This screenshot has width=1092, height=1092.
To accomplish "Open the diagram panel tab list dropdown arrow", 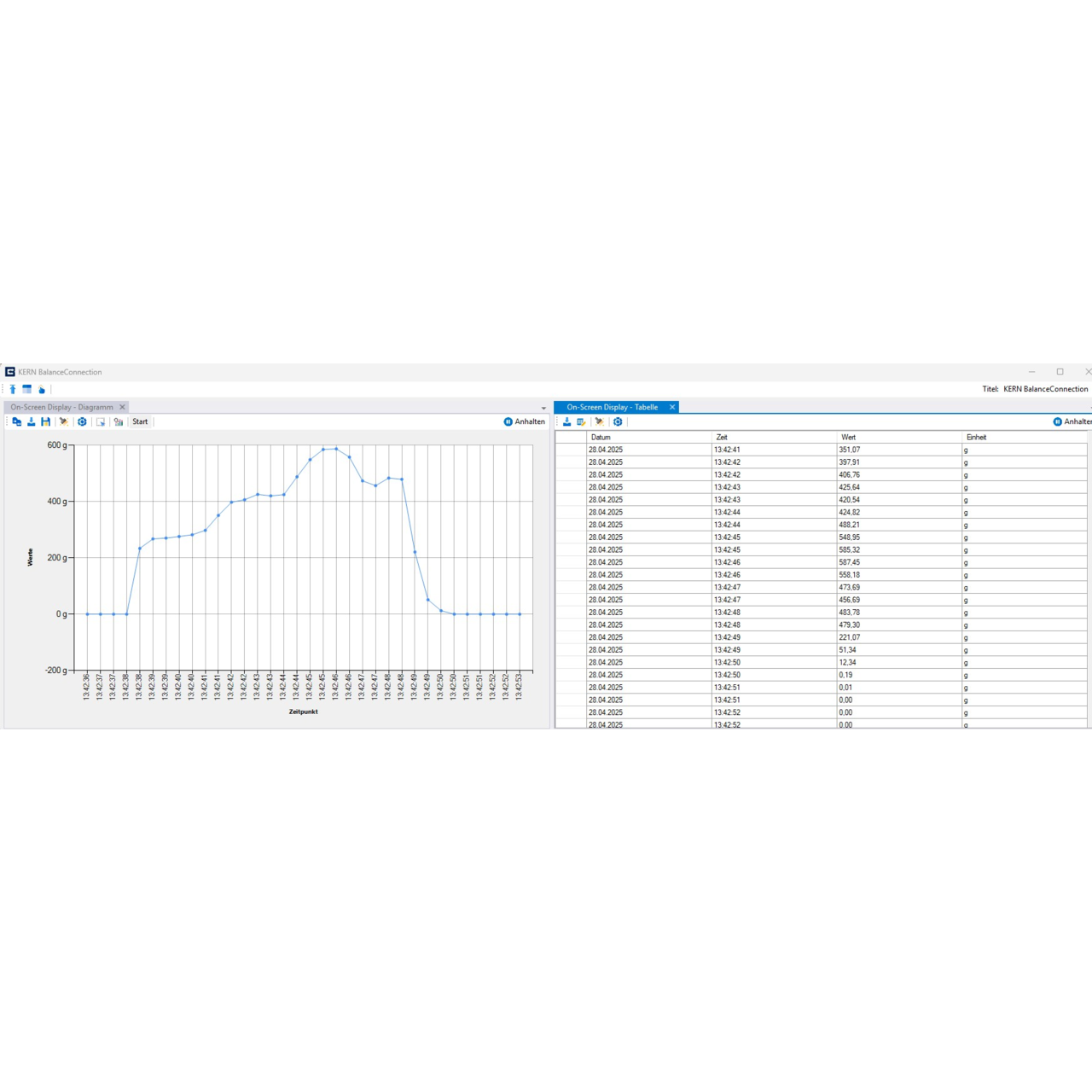I will (543, 408).
